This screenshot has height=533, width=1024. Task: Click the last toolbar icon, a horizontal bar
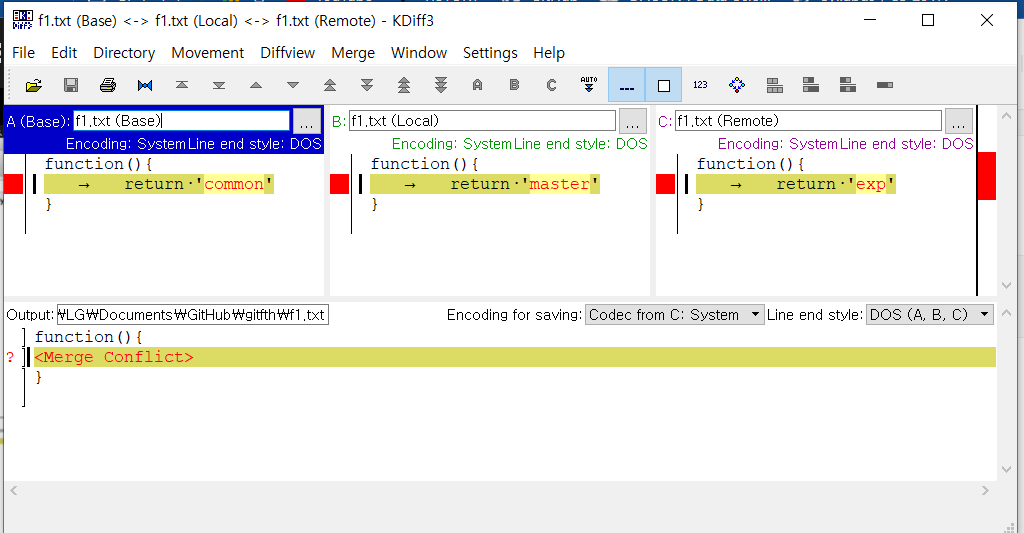885,85
